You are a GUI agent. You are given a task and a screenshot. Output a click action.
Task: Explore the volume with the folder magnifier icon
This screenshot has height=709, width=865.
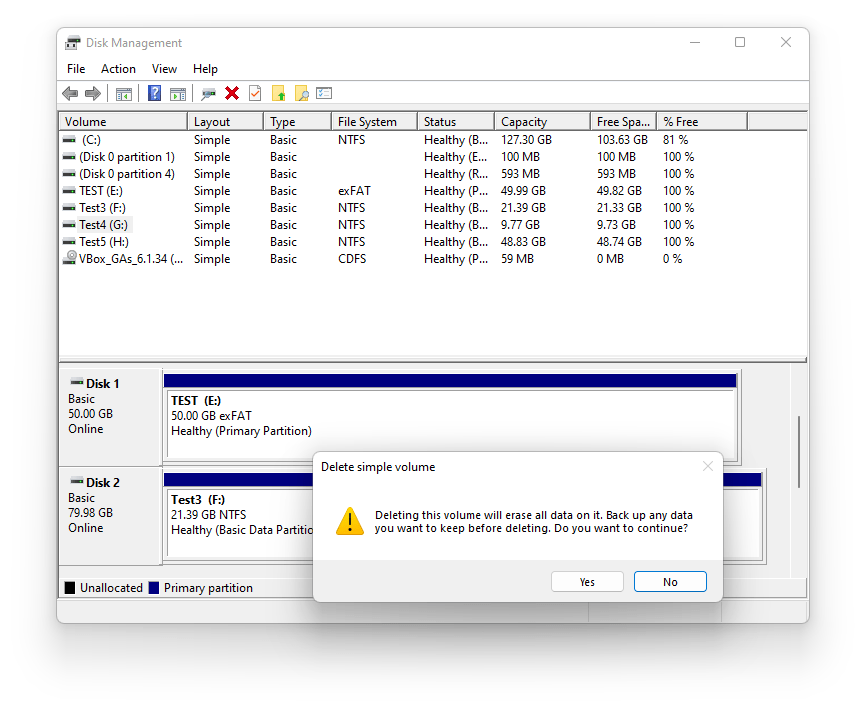tap(301, 93)
